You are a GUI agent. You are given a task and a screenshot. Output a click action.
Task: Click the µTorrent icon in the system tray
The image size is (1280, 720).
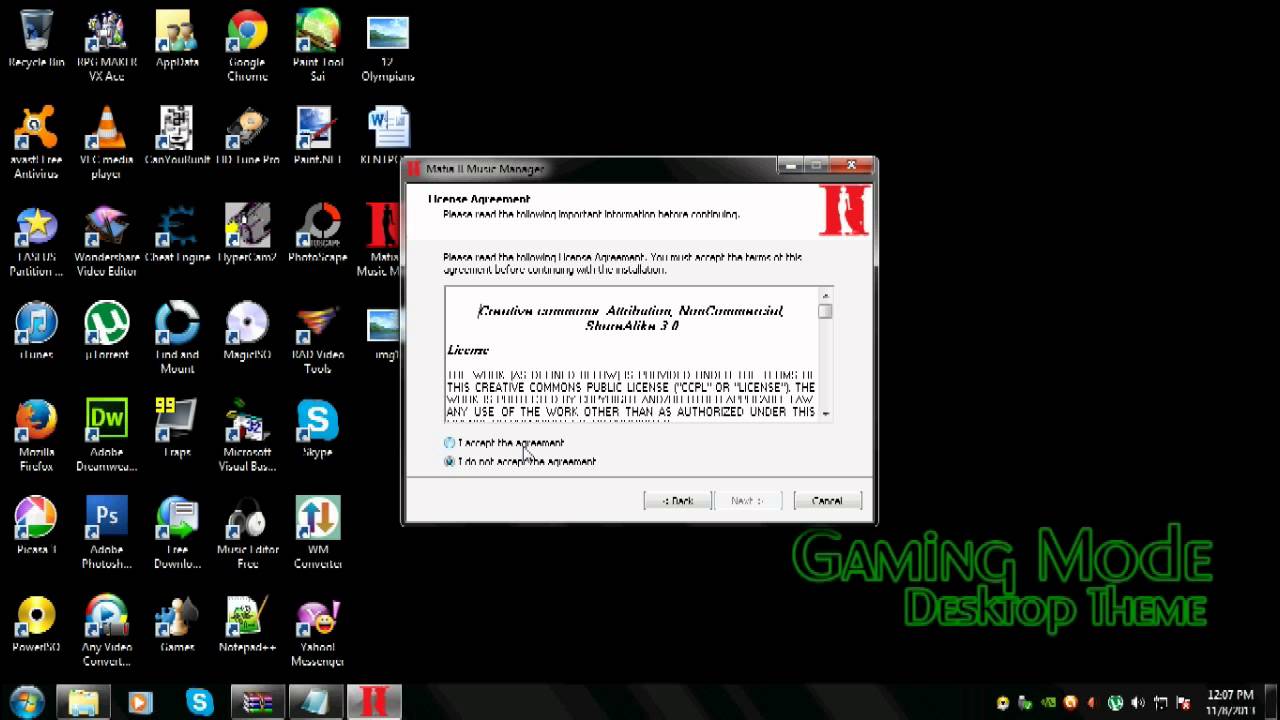pyautogui.click(x=1115, y=703)
